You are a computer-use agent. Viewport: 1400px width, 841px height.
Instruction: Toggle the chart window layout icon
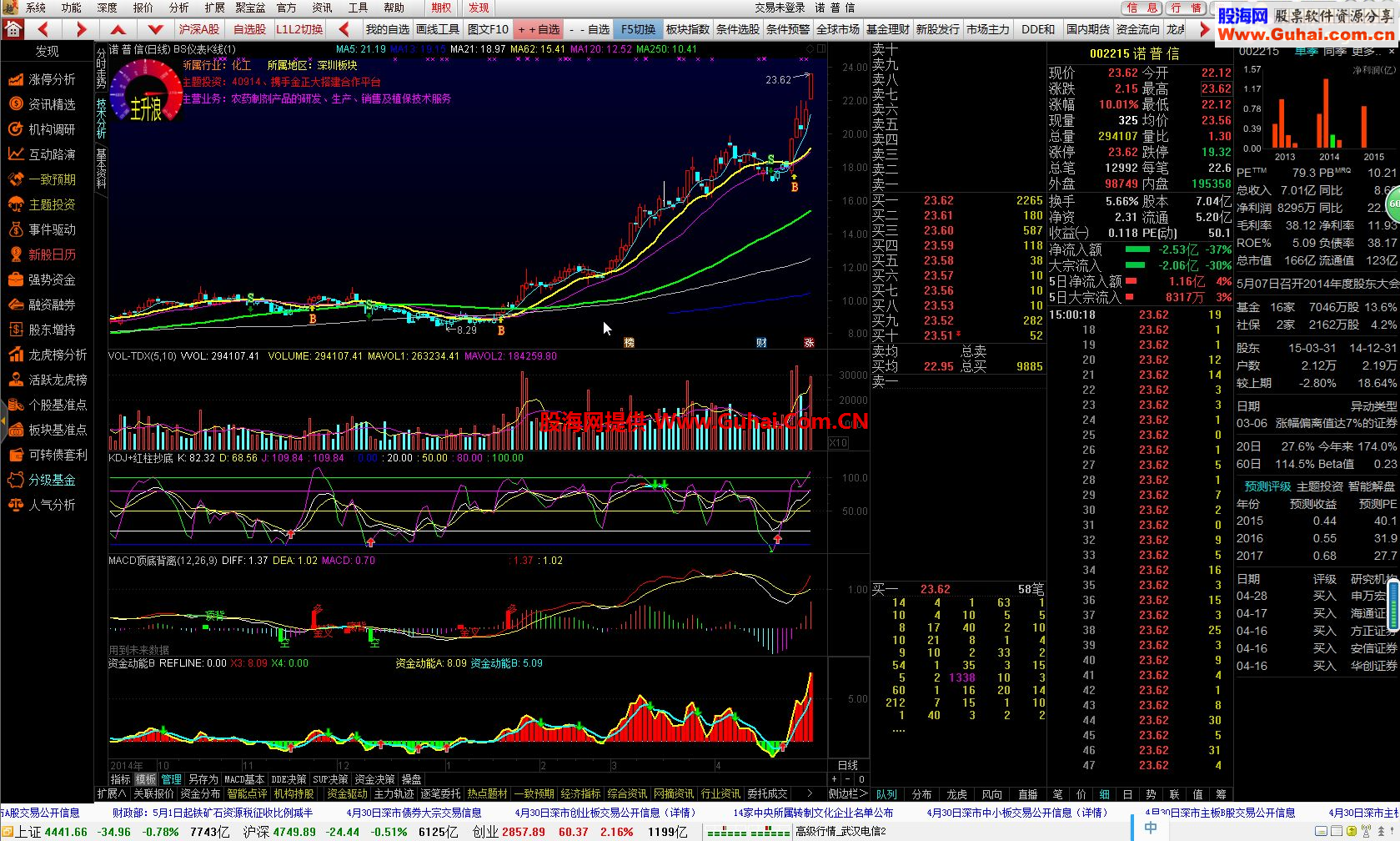pyautogui.click(x=820, y=49)
